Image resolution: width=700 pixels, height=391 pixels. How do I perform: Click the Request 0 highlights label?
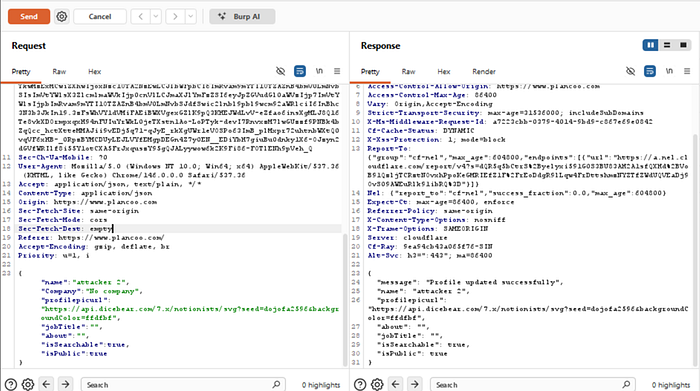coord(321,385)
